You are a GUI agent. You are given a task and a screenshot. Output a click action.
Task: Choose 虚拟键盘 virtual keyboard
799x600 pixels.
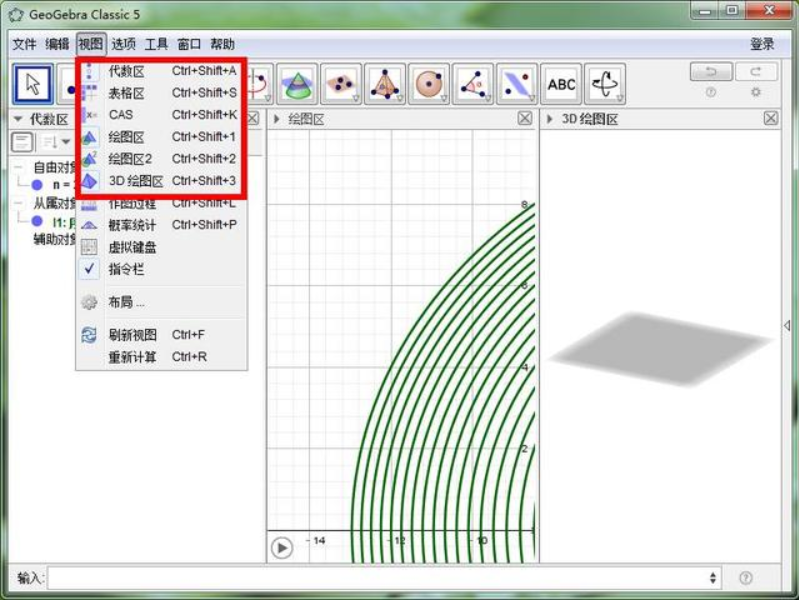(x=163, y=247)
